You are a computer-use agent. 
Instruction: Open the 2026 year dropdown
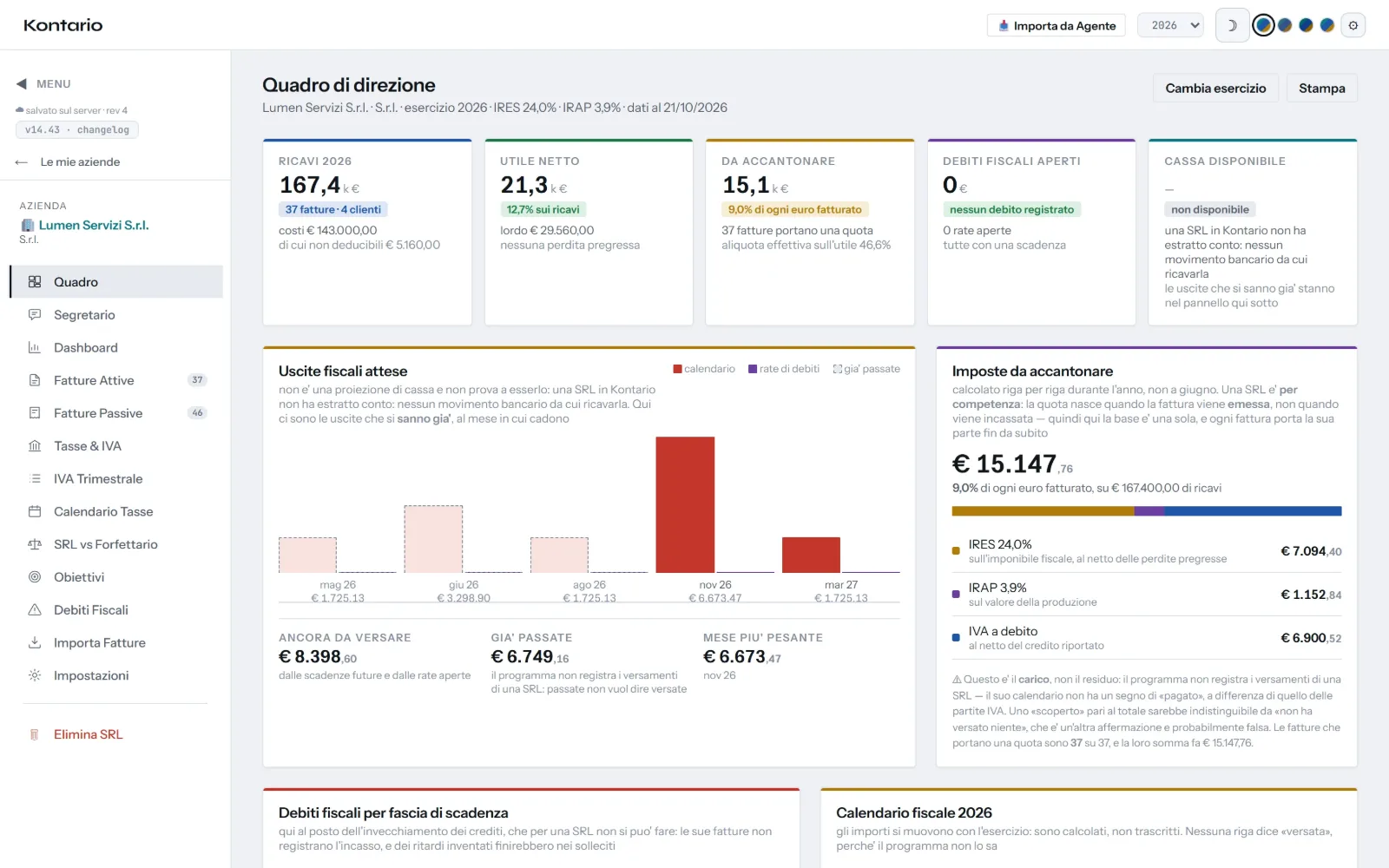click(x=1171, y=26)
